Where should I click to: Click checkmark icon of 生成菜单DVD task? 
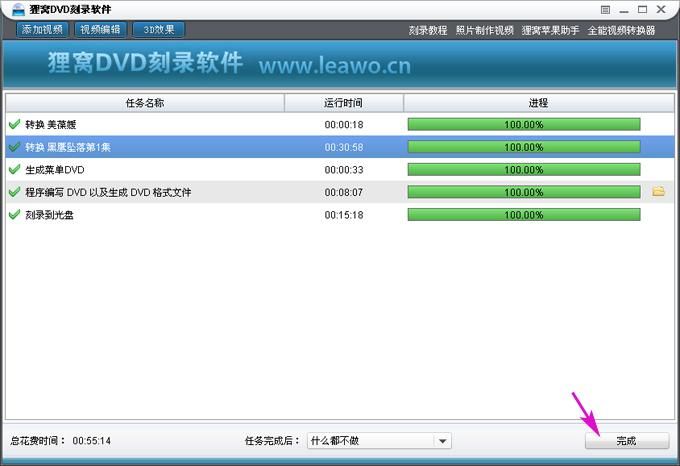(14, 169)
